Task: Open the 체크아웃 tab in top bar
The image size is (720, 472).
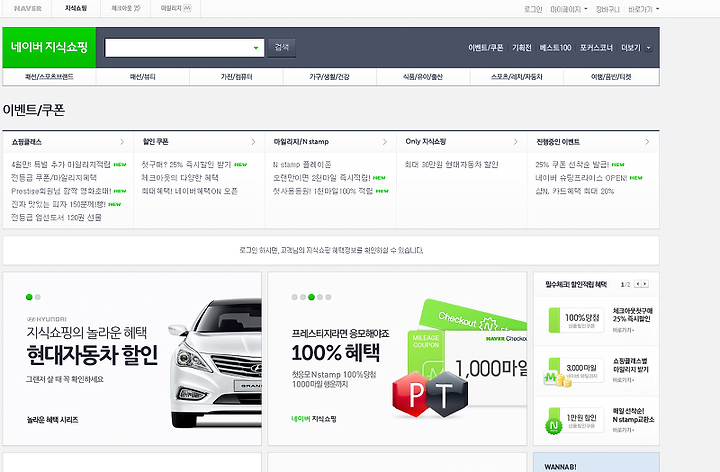Action: (x=126, y=8)
